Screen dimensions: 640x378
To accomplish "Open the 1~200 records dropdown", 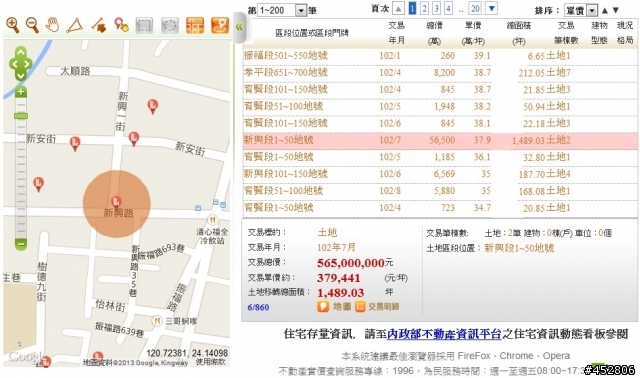I will 282,10.
